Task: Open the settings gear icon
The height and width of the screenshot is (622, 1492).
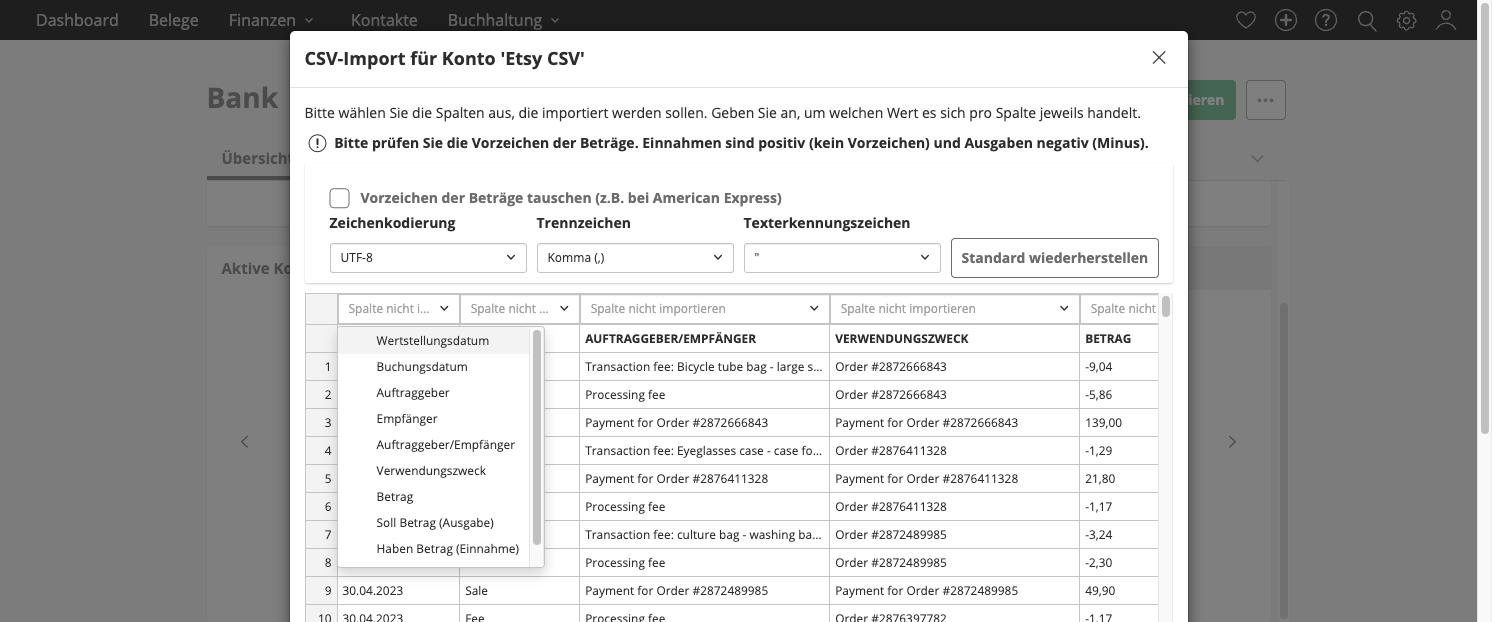Action: (x=1407, y=20)
